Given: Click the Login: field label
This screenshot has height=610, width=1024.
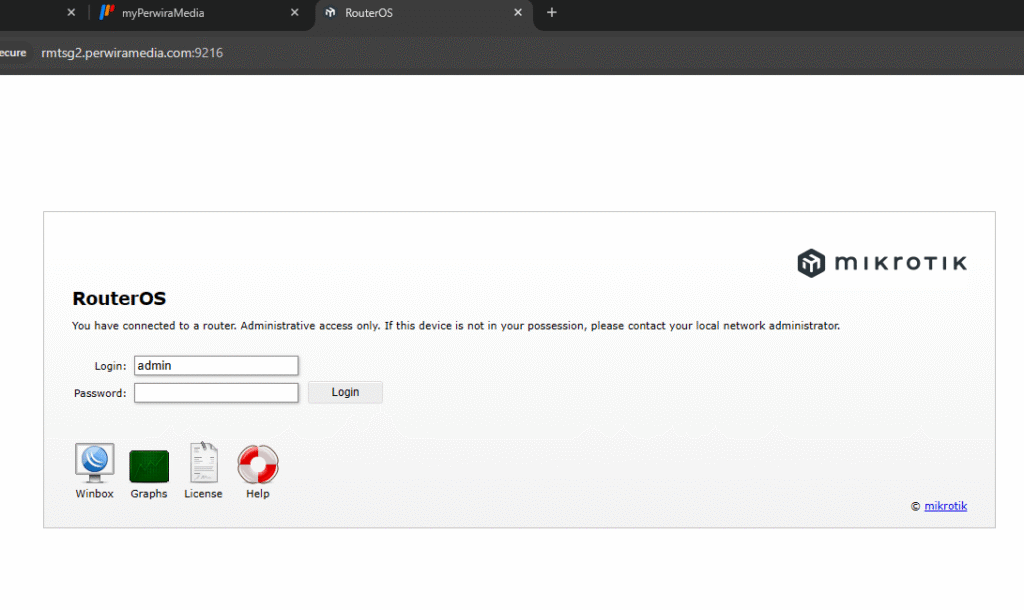Looking at the screenshot, I should [110, 366].
